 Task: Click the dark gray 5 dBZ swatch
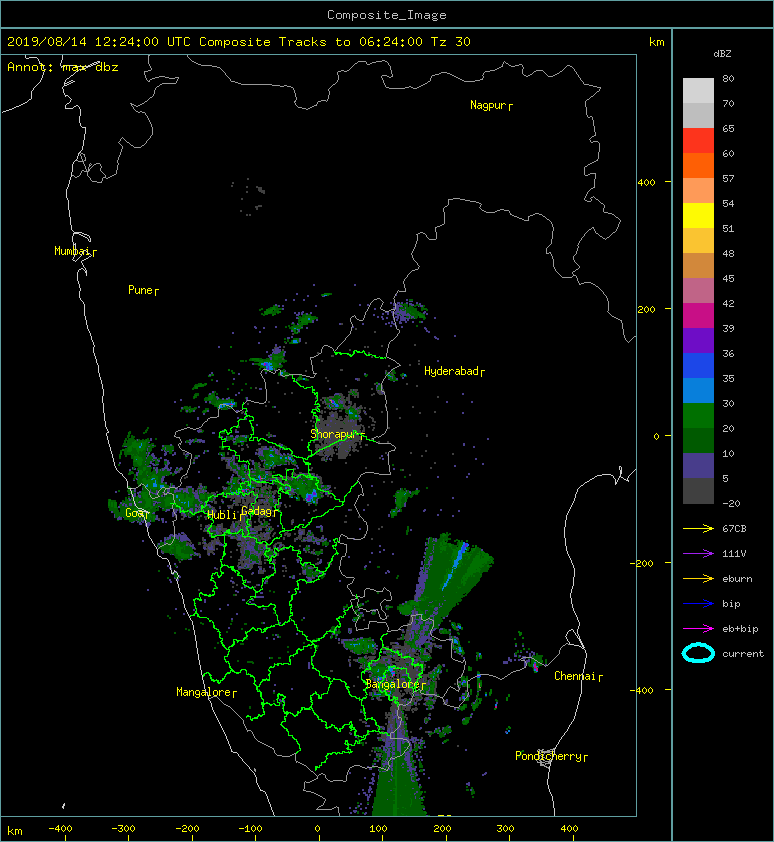point(698,490)
